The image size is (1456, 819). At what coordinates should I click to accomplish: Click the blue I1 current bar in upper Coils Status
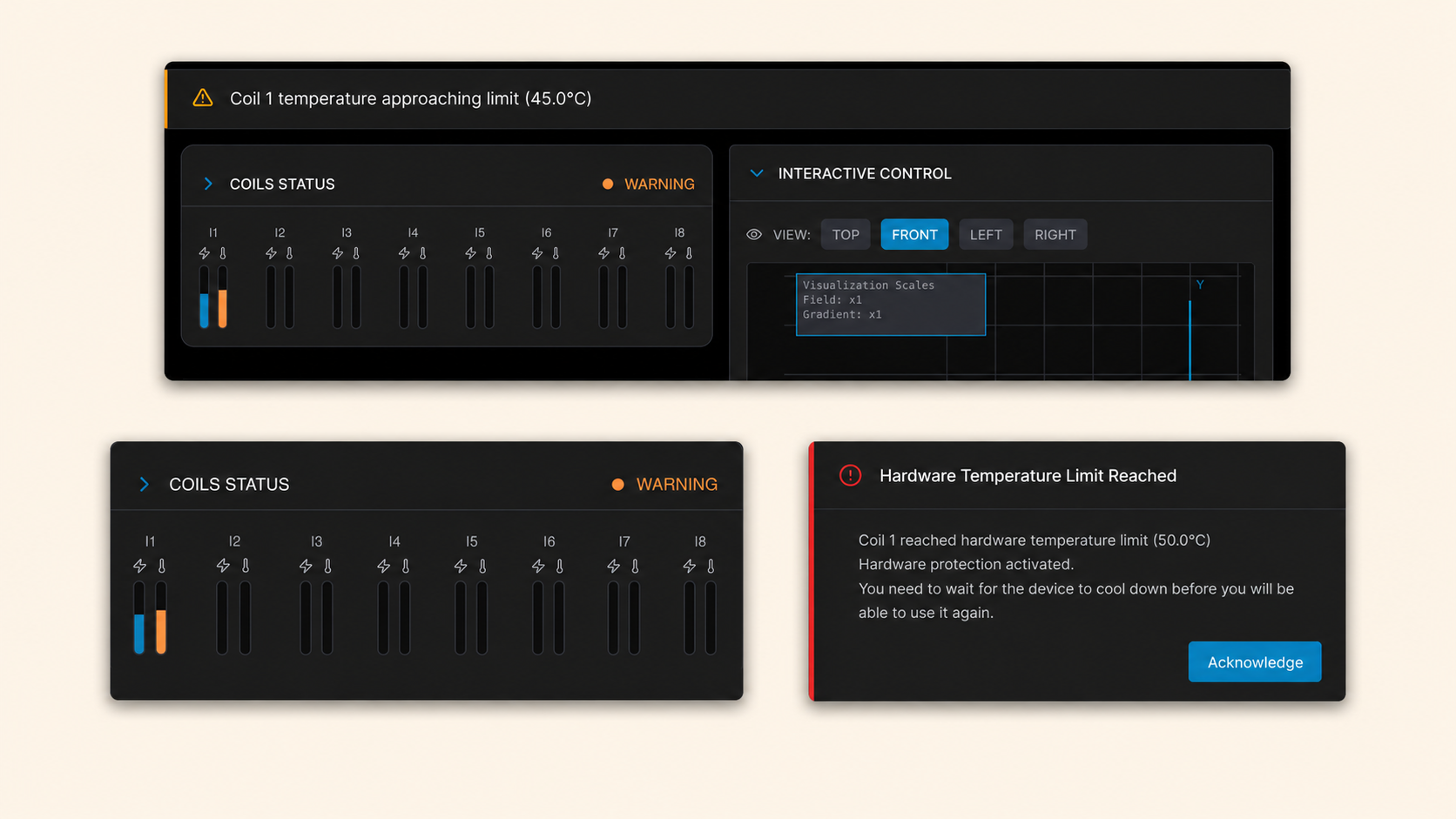pos(205,311)
